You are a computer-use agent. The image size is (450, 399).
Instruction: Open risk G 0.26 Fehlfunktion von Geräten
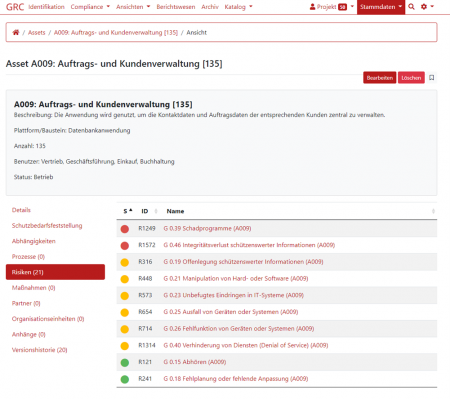coord(239,328)
